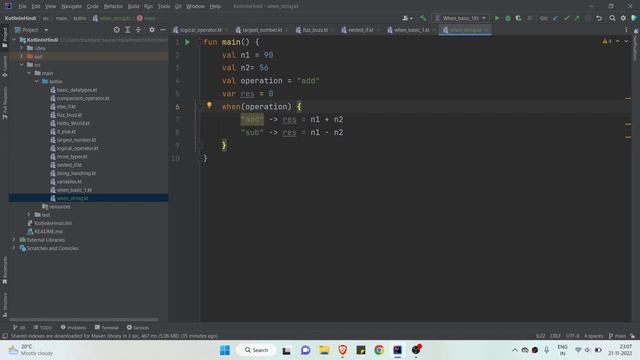Image resolution: width=640 pixels, height=360 pixels.
Task: Click the green Run button in toolbar
Action: click(x=497, y=18)
